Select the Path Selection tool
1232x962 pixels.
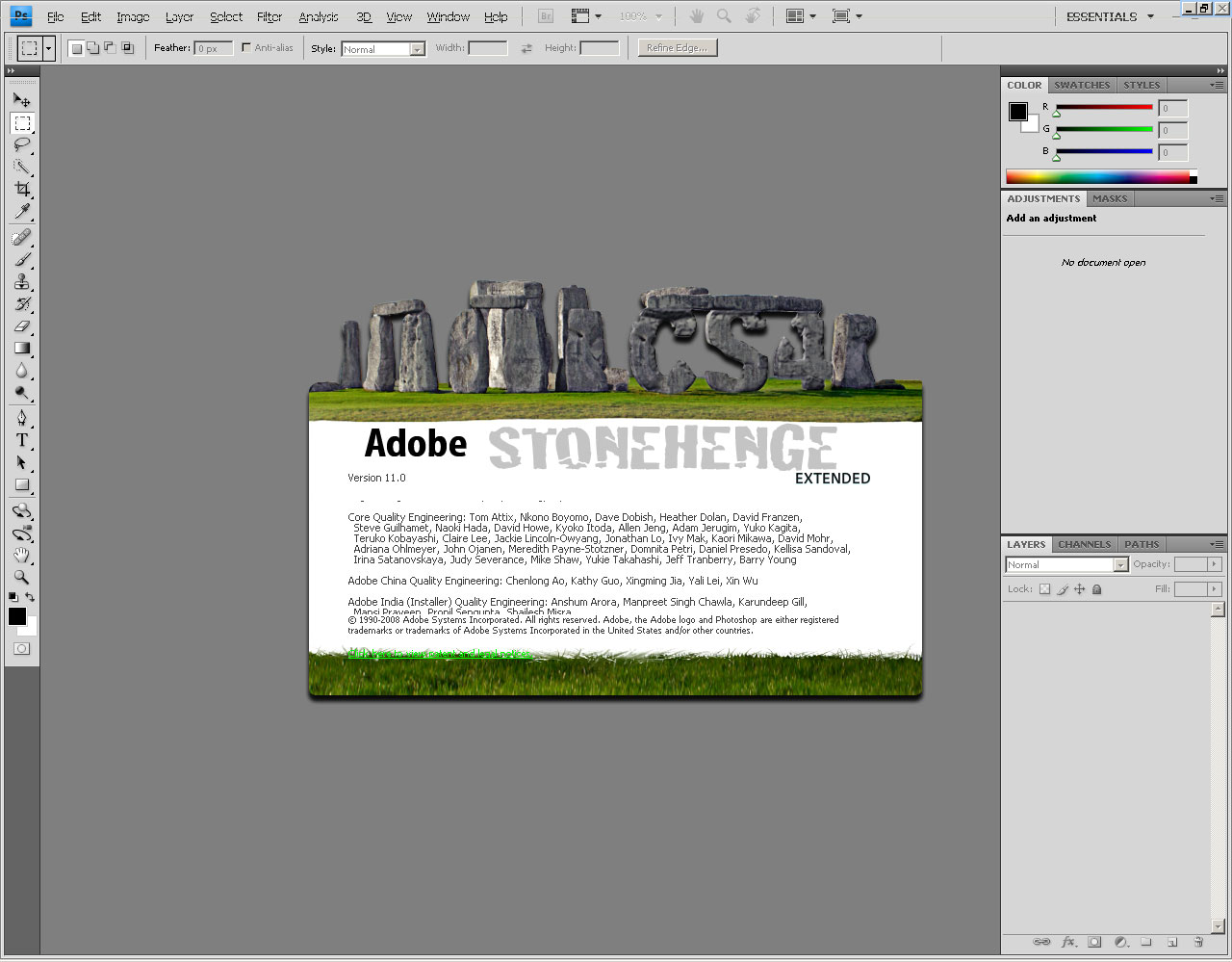pyautogui.click(x=21, y=462)
